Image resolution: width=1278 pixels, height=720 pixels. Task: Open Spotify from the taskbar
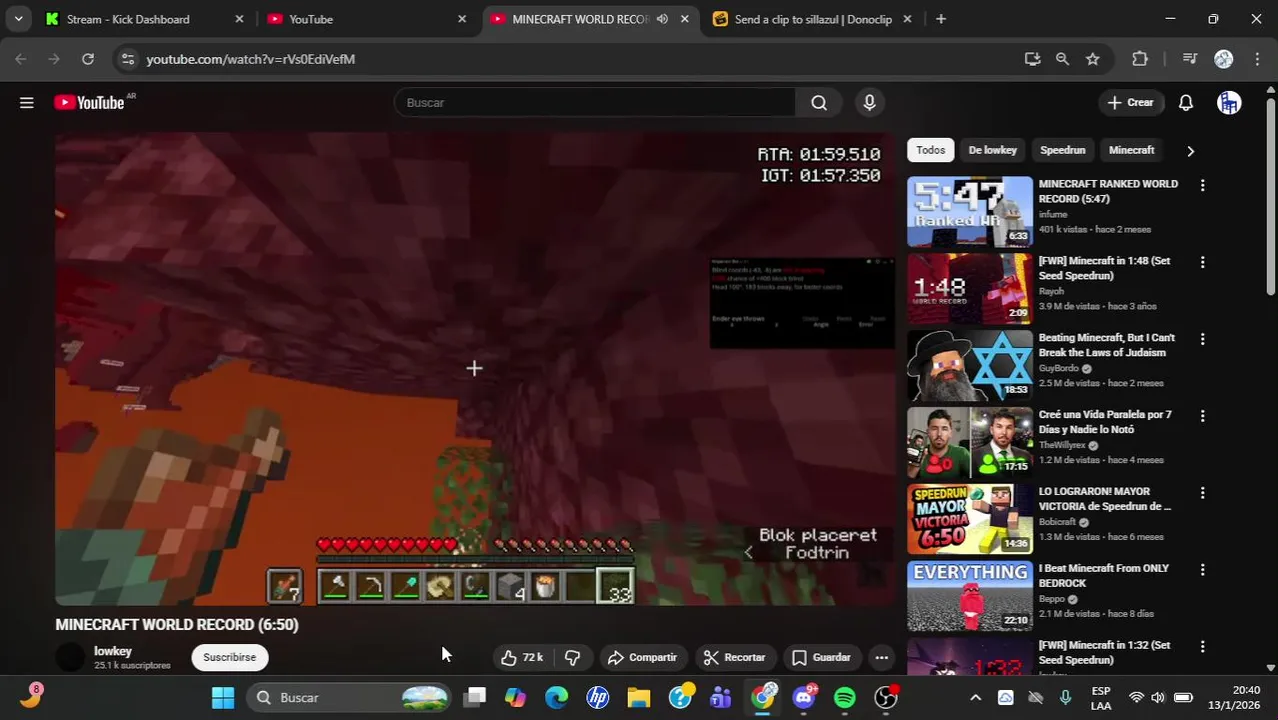tap(845, 697)
